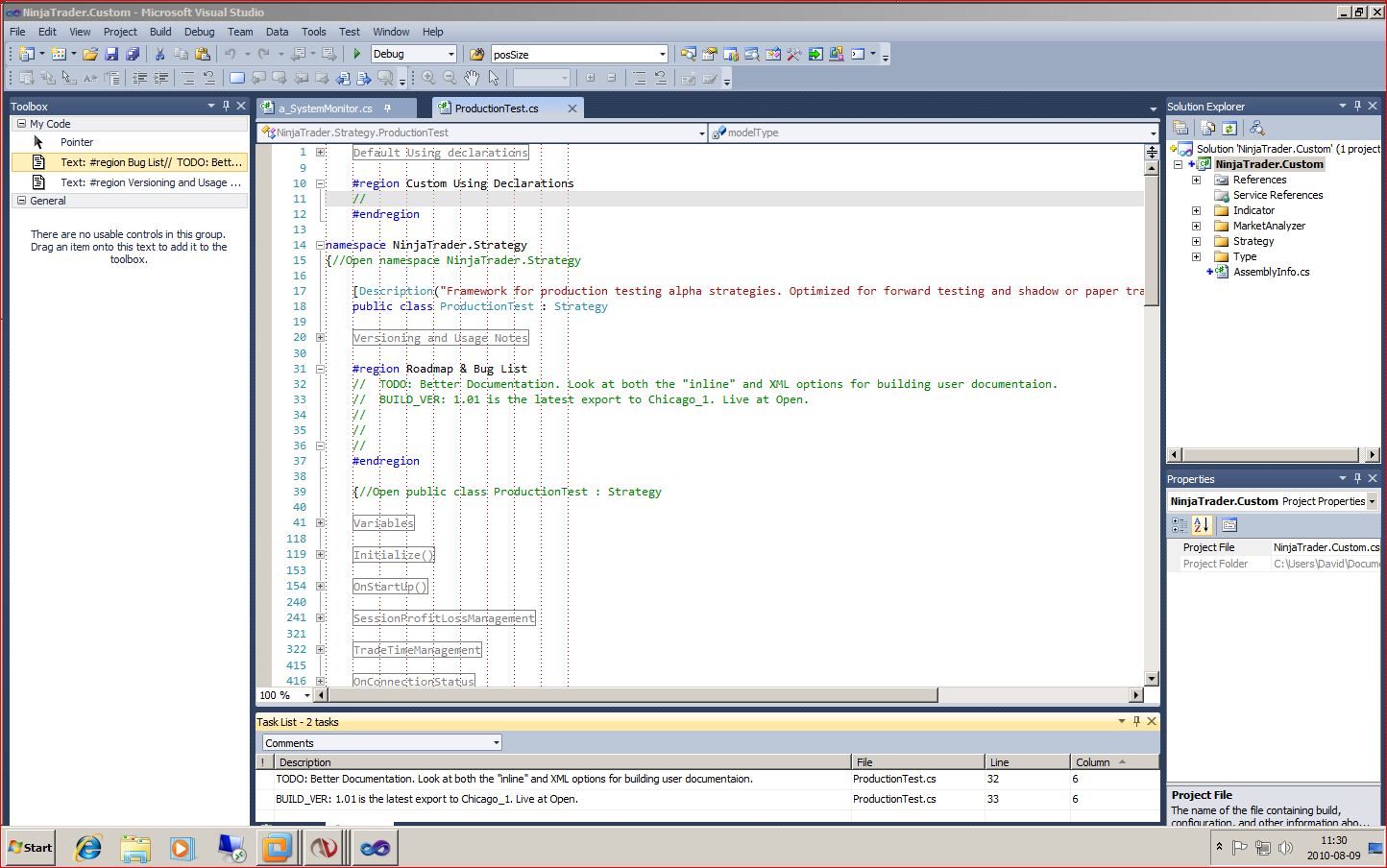Screen dimensions: 1387x868
Task: Open the Tools menu
Action: 314,32
